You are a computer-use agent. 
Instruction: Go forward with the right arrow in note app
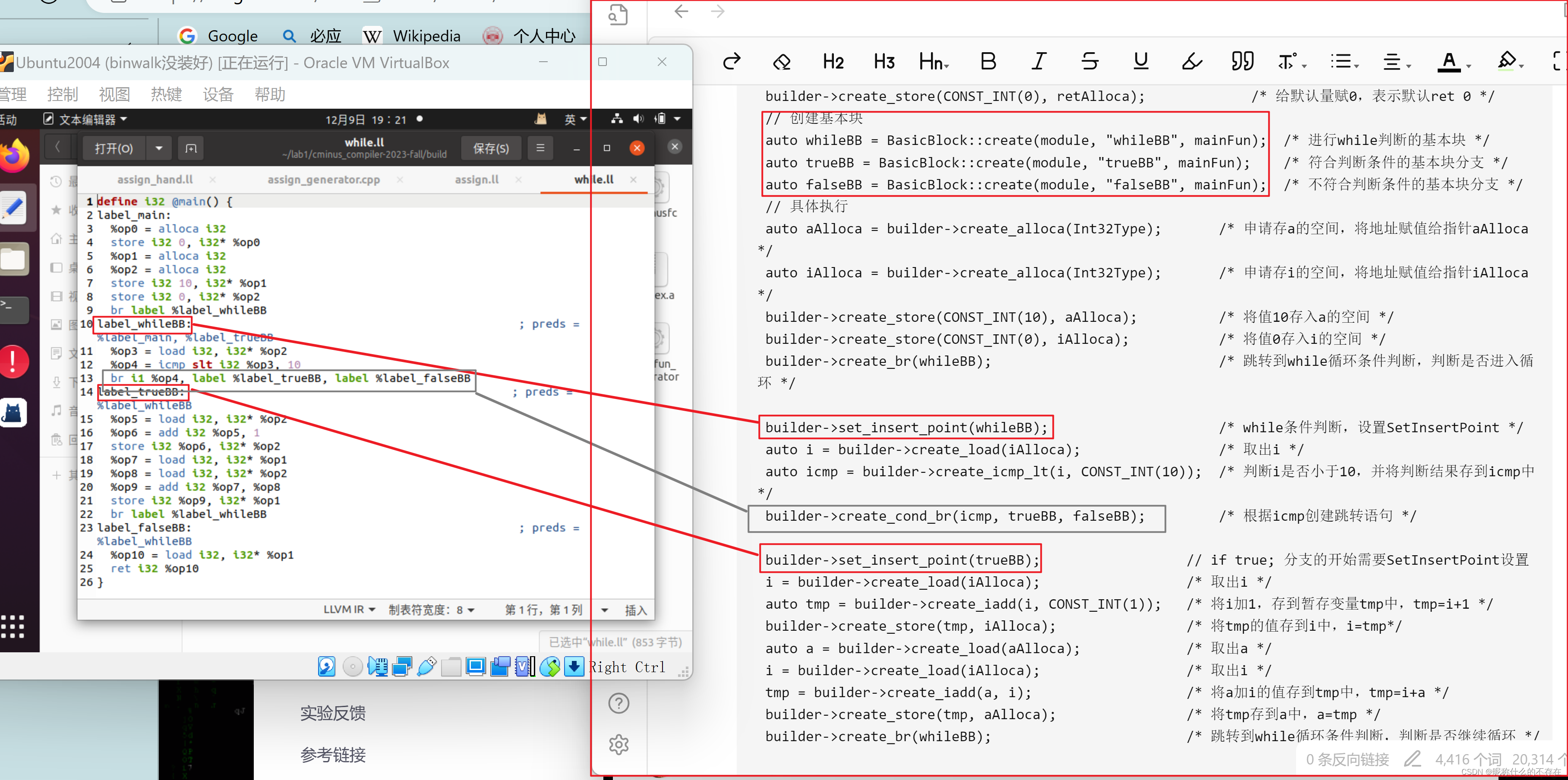(x=718, y=12)
